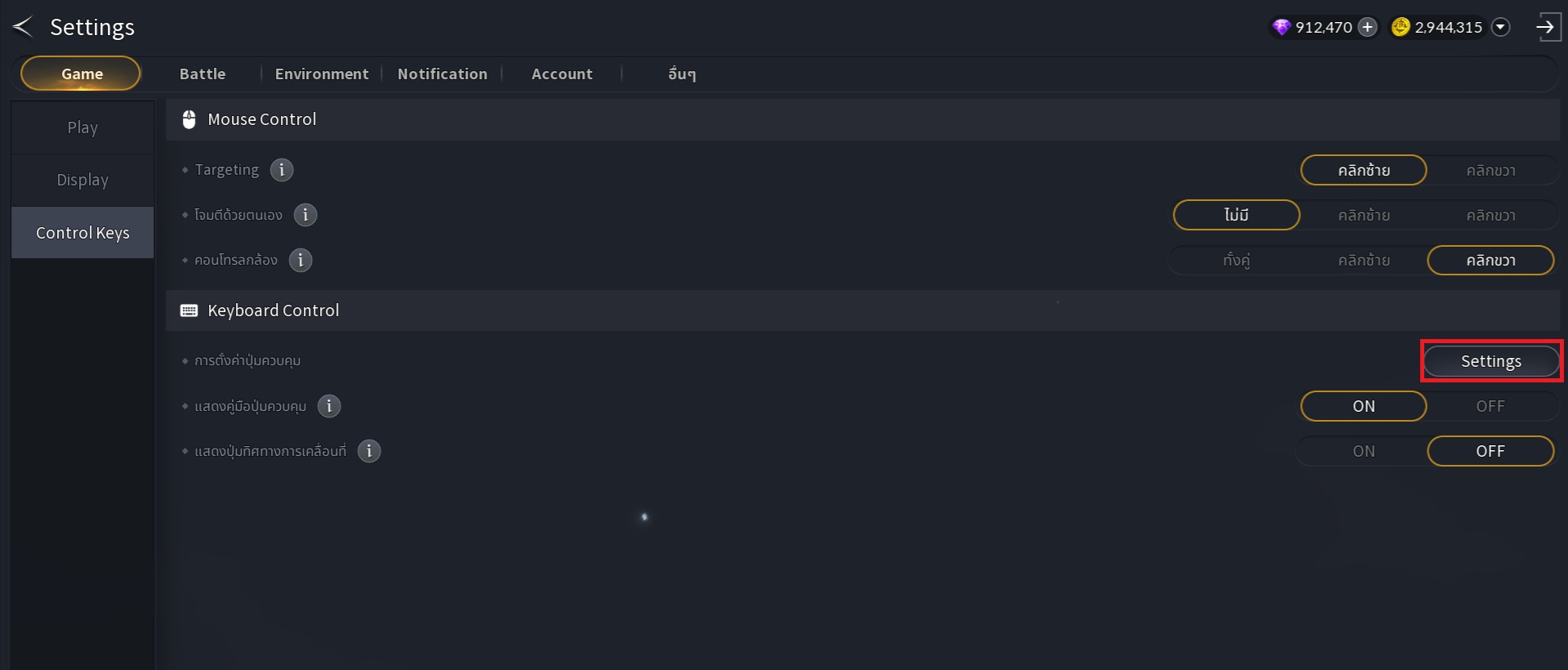Open the Notification tab
Viewport: 1568px width, 670px height.
[x=443, y=74]
